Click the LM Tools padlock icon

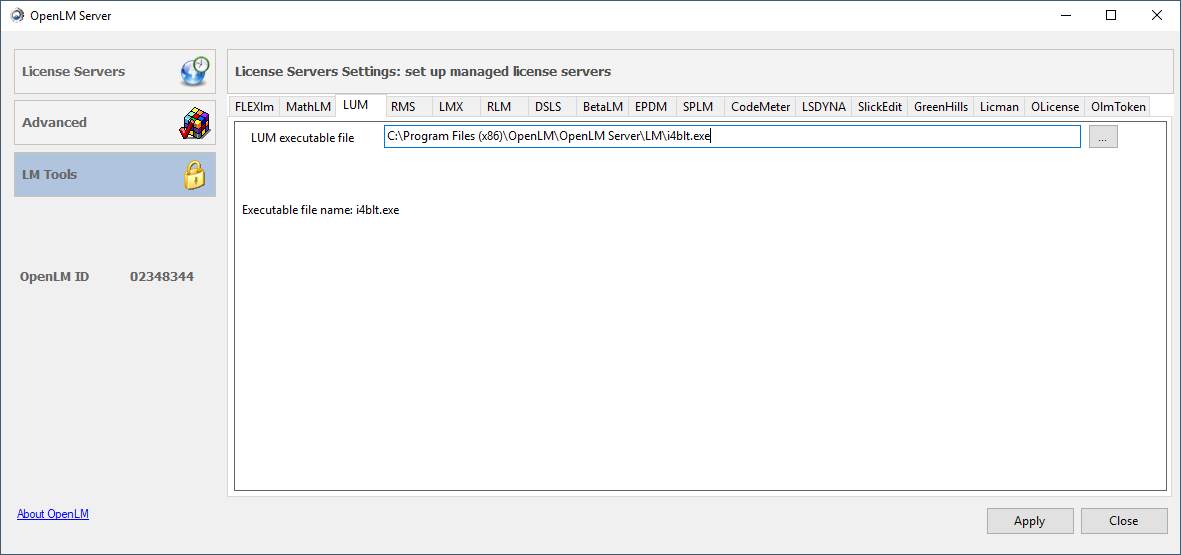[194, 175]
